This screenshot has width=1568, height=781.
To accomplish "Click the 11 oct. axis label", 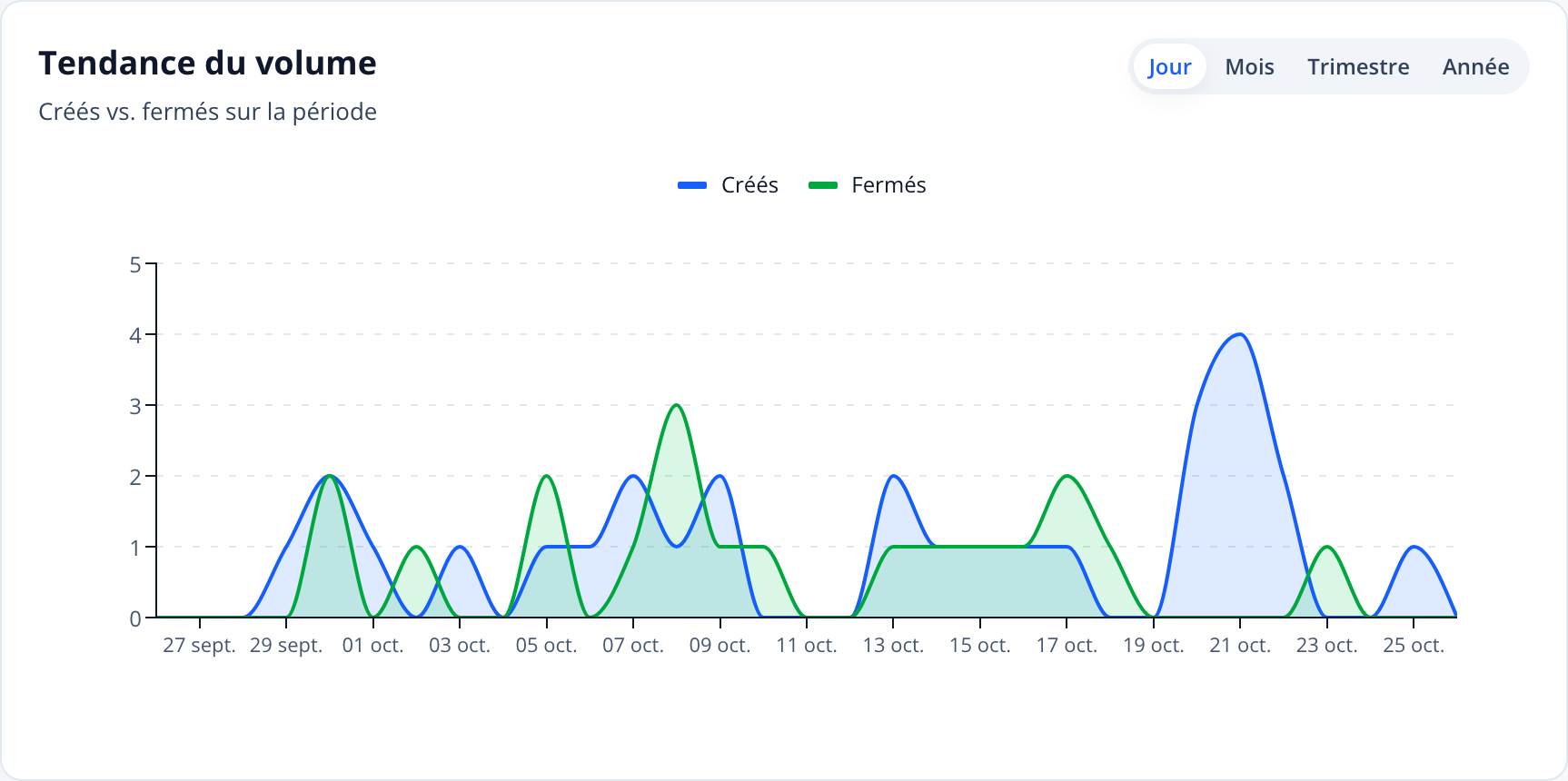I will click(807, 646).
